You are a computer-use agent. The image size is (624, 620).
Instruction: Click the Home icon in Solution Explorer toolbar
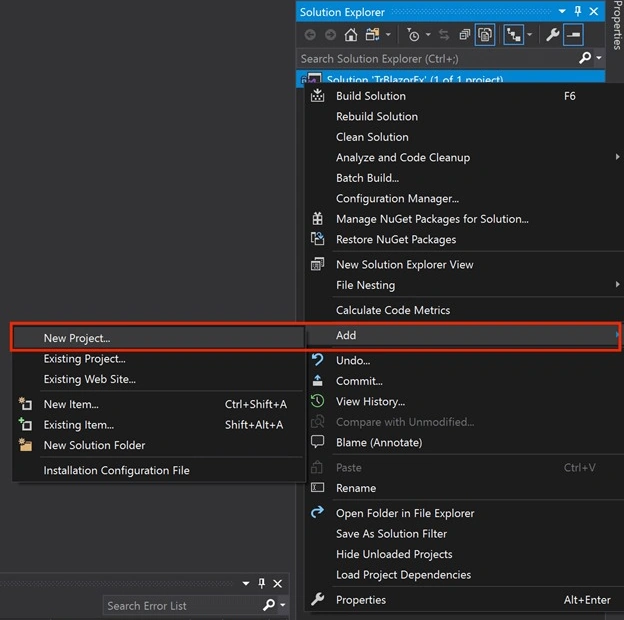click(x=351, y=35)
